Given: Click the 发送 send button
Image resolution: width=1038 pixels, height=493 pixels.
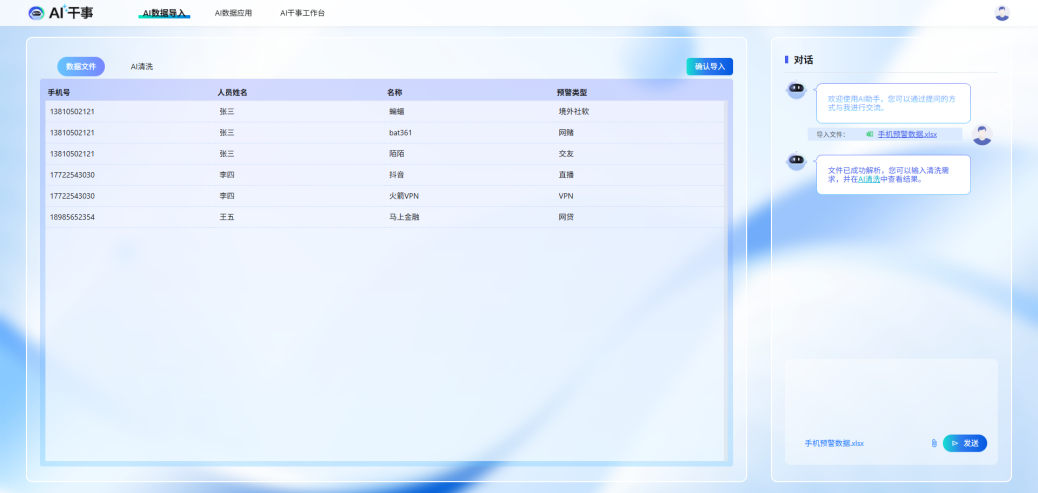Looking at the screenshot, I should (964, 443).
